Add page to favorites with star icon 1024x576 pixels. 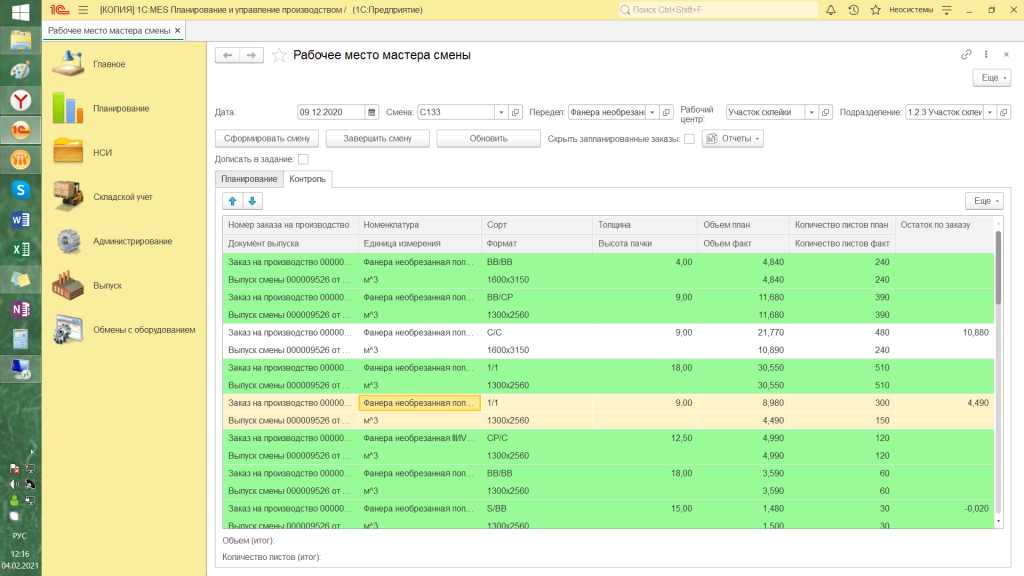(x=279, y=56)
